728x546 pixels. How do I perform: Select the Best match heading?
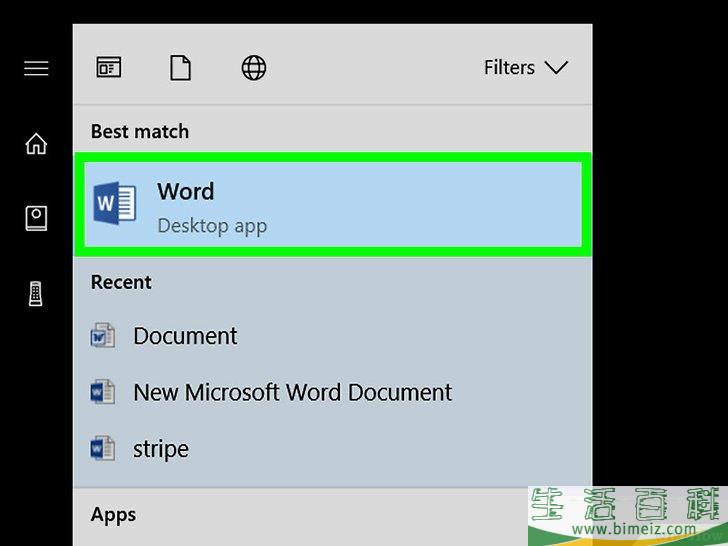click(140, 131)
